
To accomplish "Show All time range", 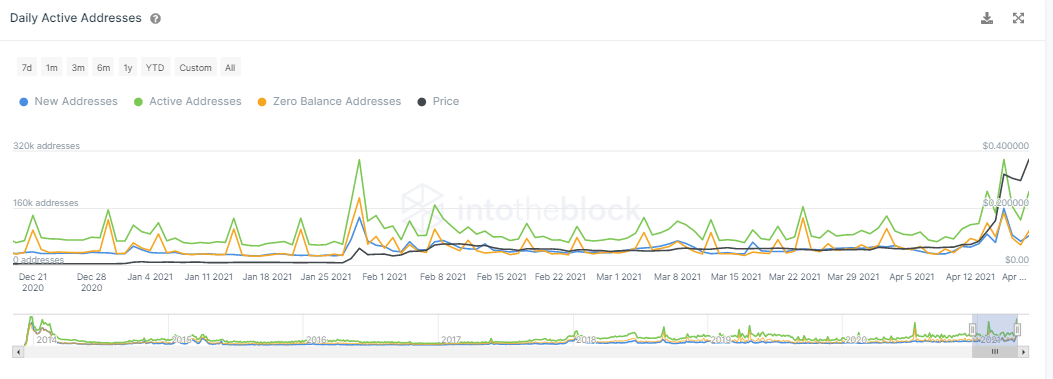I will point(230,67).
